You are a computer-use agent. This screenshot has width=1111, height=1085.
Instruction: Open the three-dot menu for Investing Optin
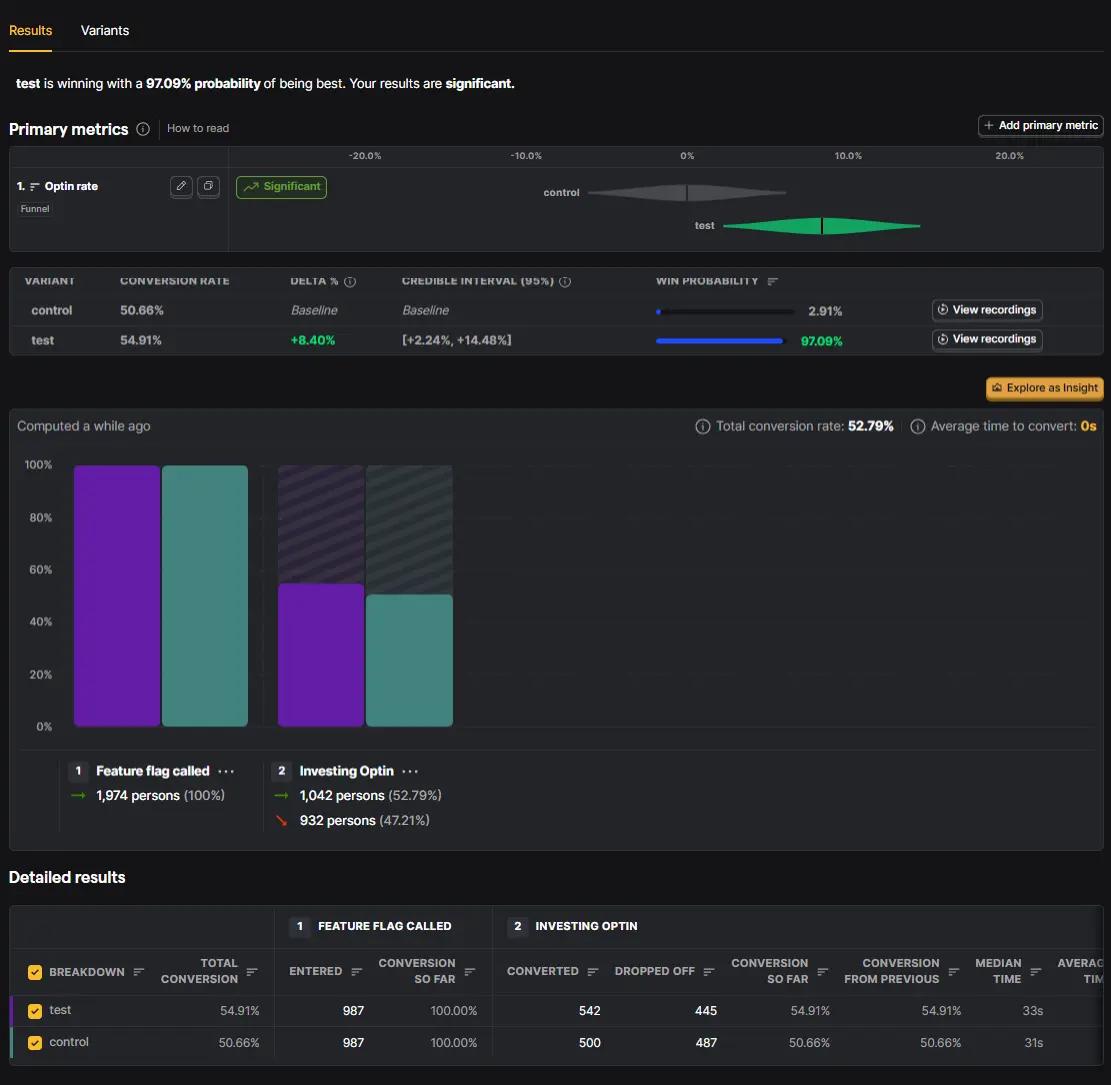(410, 771)
